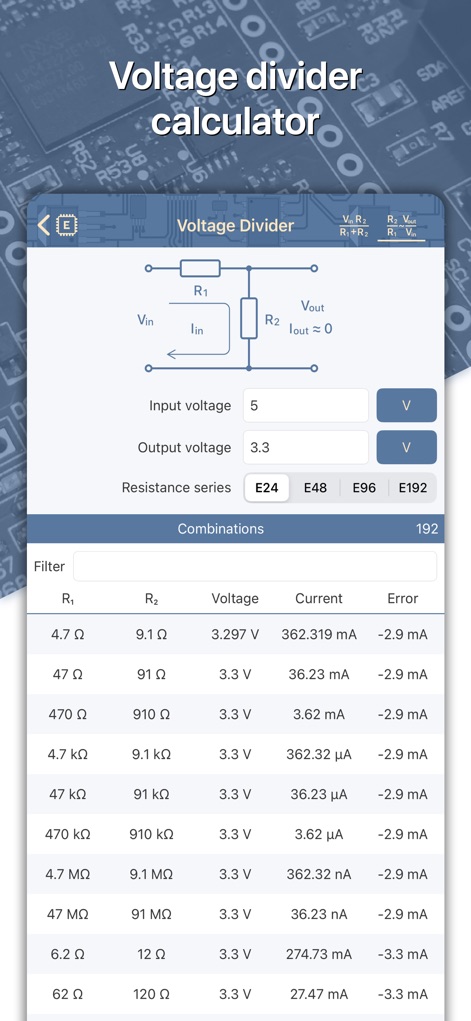Tap the voltage divider circuit diagram
The height and width of the screenshot is (1021, 471).
tap(235, 316)
